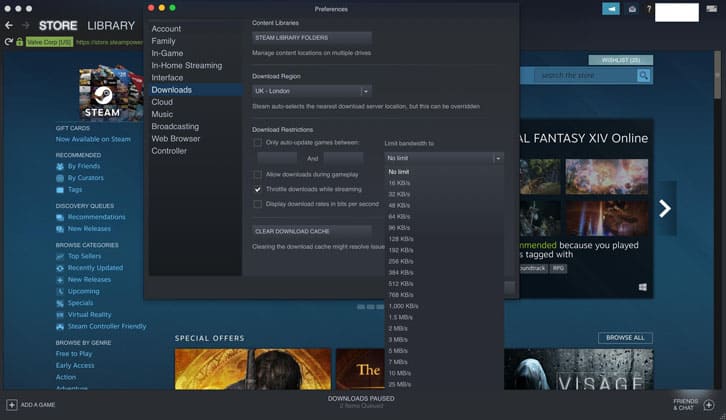The height and width of the screenshot is (420, 726).
Task: Click the store page vertical scrollbar
Action: [x=717, y=74]
